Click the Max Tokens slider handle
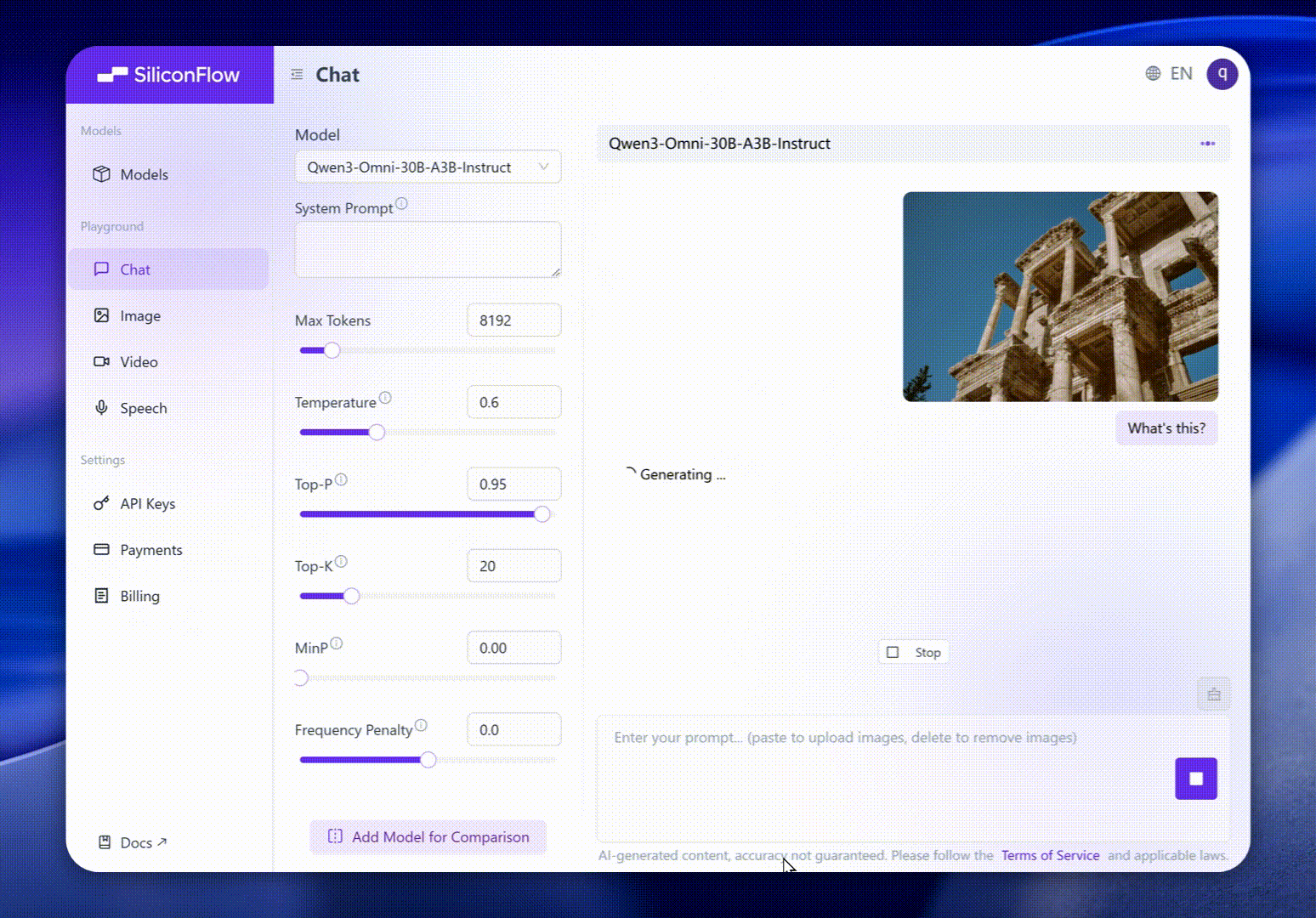Screen dimensions: 1316x918 [x=332, y=350]
